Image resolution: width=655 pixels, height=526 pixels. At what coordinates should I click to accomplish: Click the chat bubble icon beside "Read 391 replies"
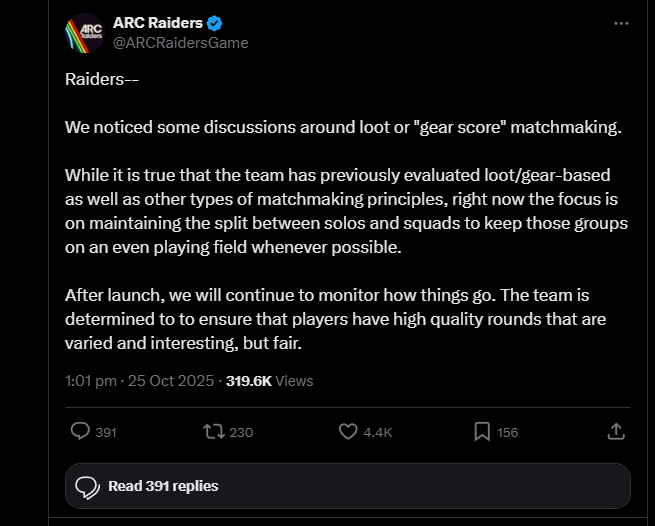pyautogui.click(x=88, y=486)
